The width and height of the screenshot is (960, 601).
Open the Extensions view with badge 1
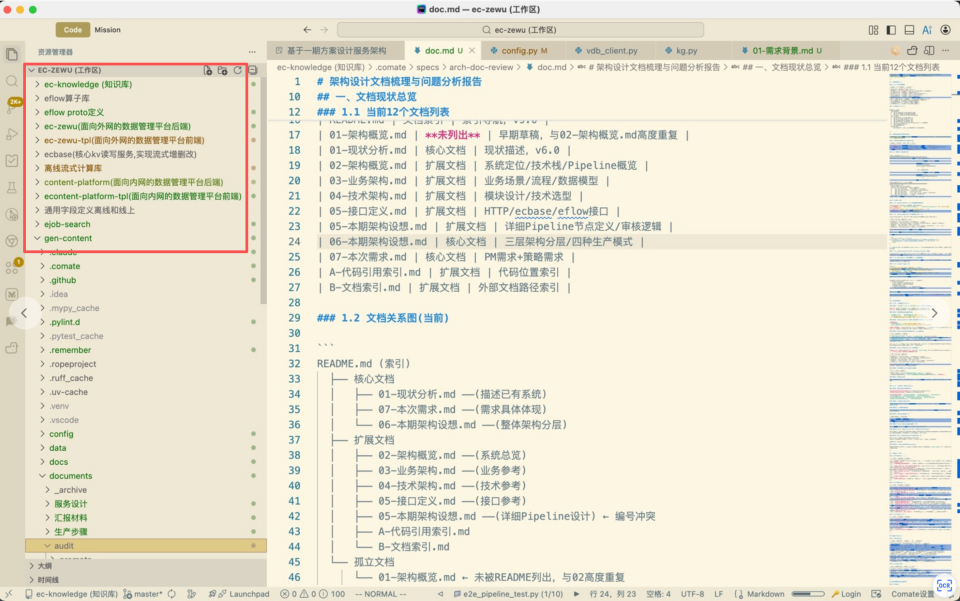click(x=12, y=267)
